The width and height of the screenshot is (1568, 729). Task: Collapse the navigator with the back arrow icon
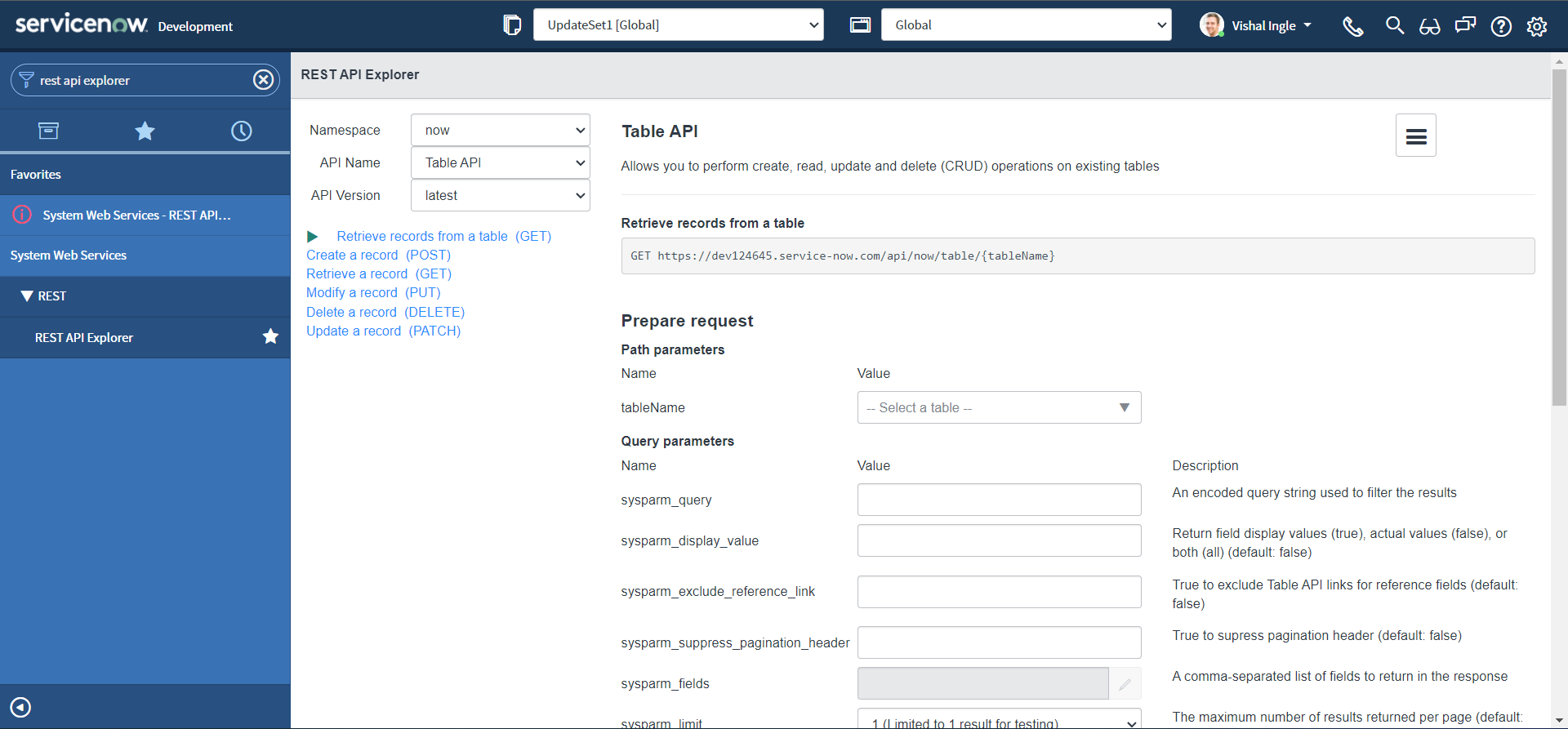pos(20,707)
